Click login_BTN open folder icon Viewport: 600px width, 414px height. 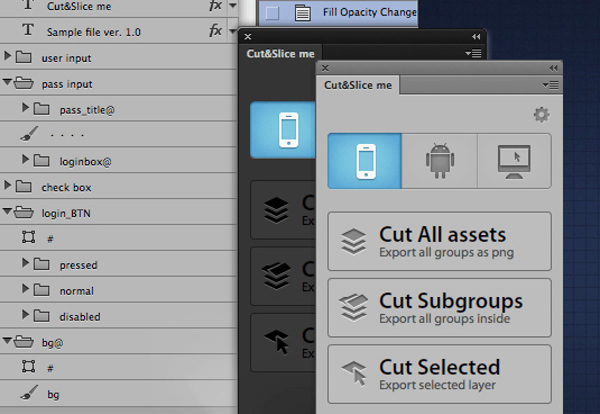tap(24, 212)
